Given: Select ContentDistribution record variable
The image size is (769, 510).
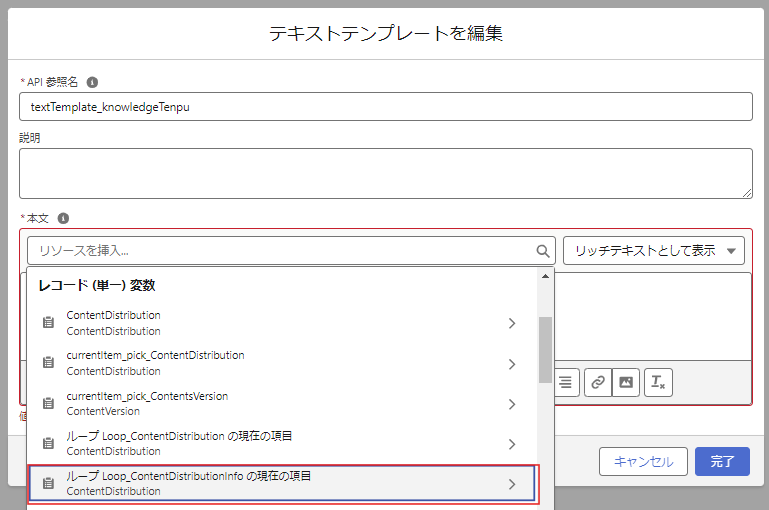Looking at the screenshot, I should (282, 323).
